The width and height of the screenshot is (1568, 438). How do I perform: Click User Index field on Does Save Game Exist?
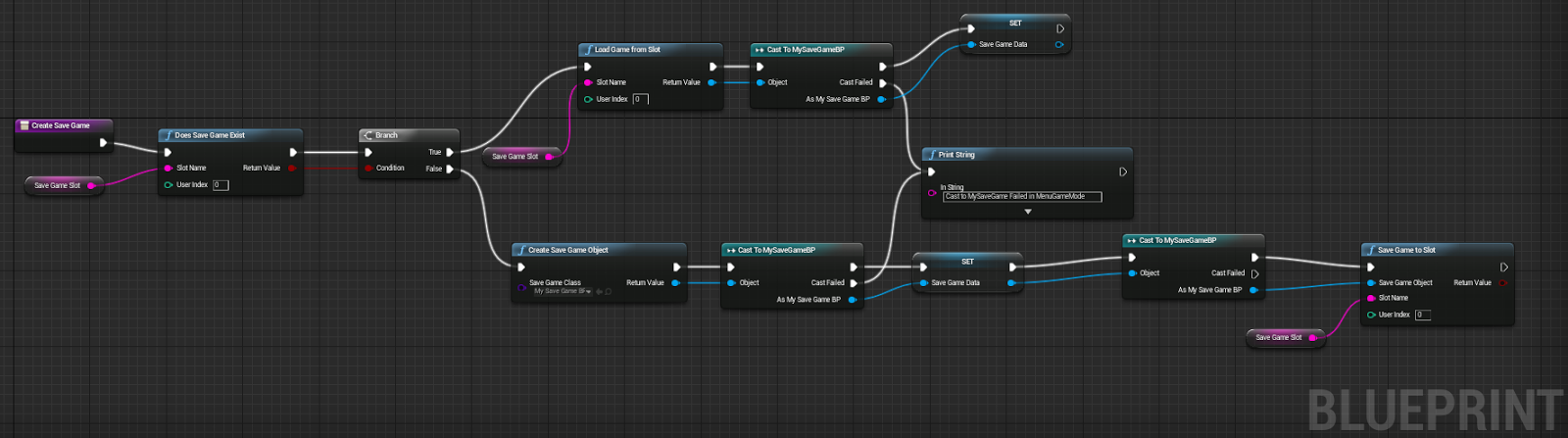click(x=220, y=184)
